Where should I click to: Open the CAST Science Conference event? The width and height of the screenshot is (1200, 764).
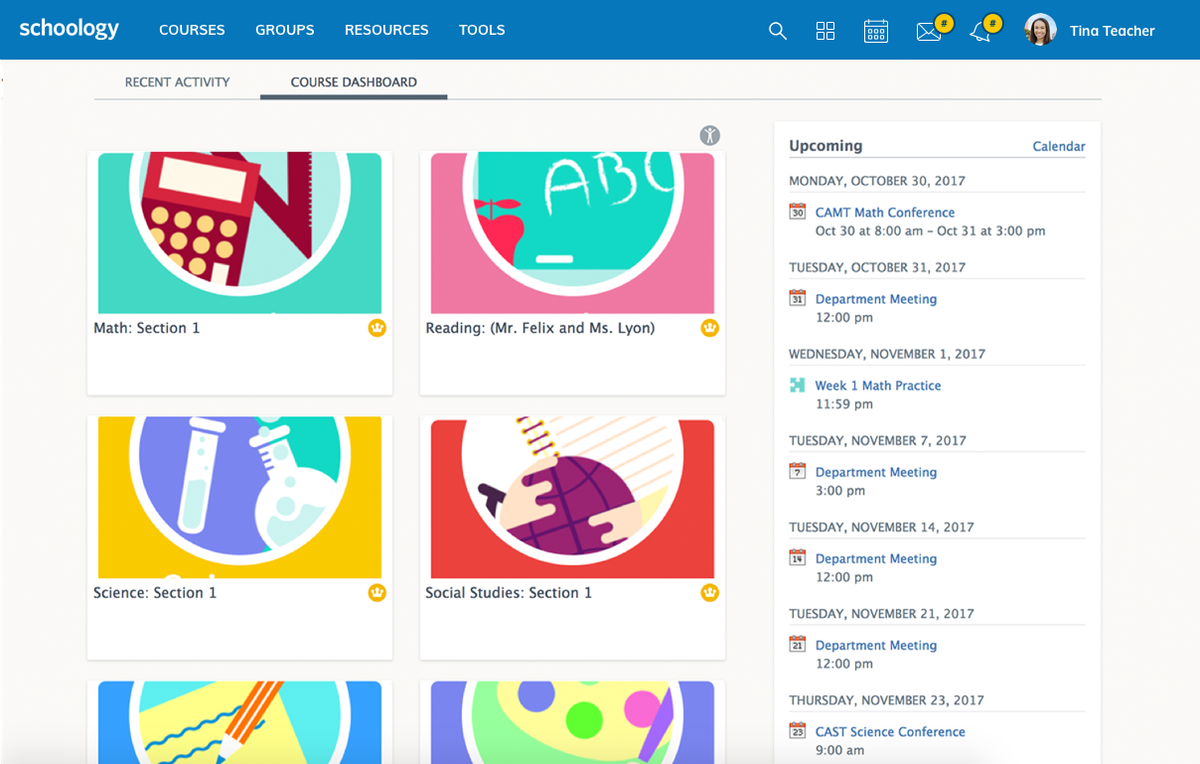coord(890,732)
